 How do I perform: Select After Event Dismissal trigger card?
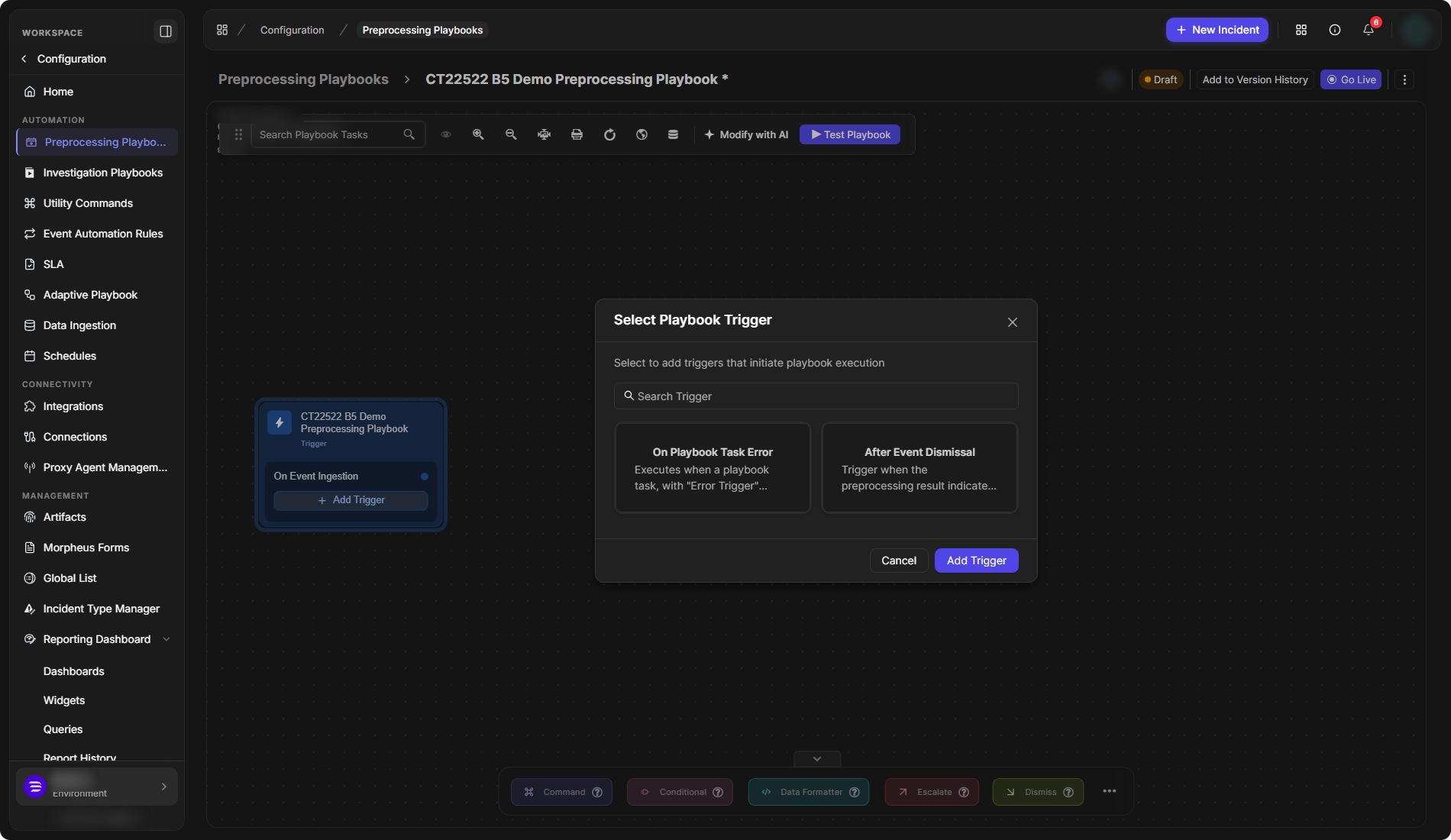tap(919, 468)
